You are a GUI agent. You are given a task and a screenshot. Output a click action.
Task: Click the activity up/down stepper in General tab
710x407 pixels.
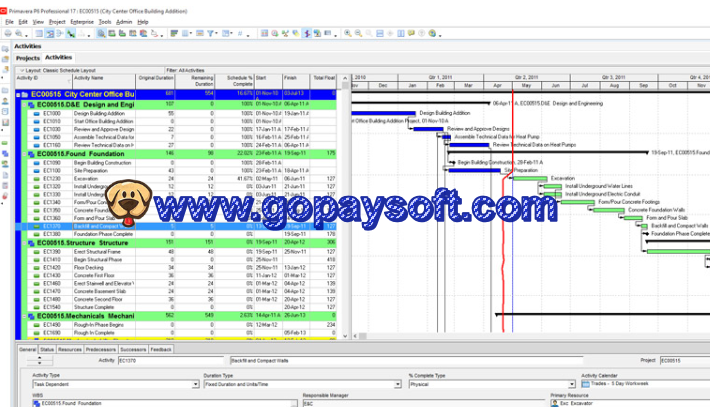[39, 361]
